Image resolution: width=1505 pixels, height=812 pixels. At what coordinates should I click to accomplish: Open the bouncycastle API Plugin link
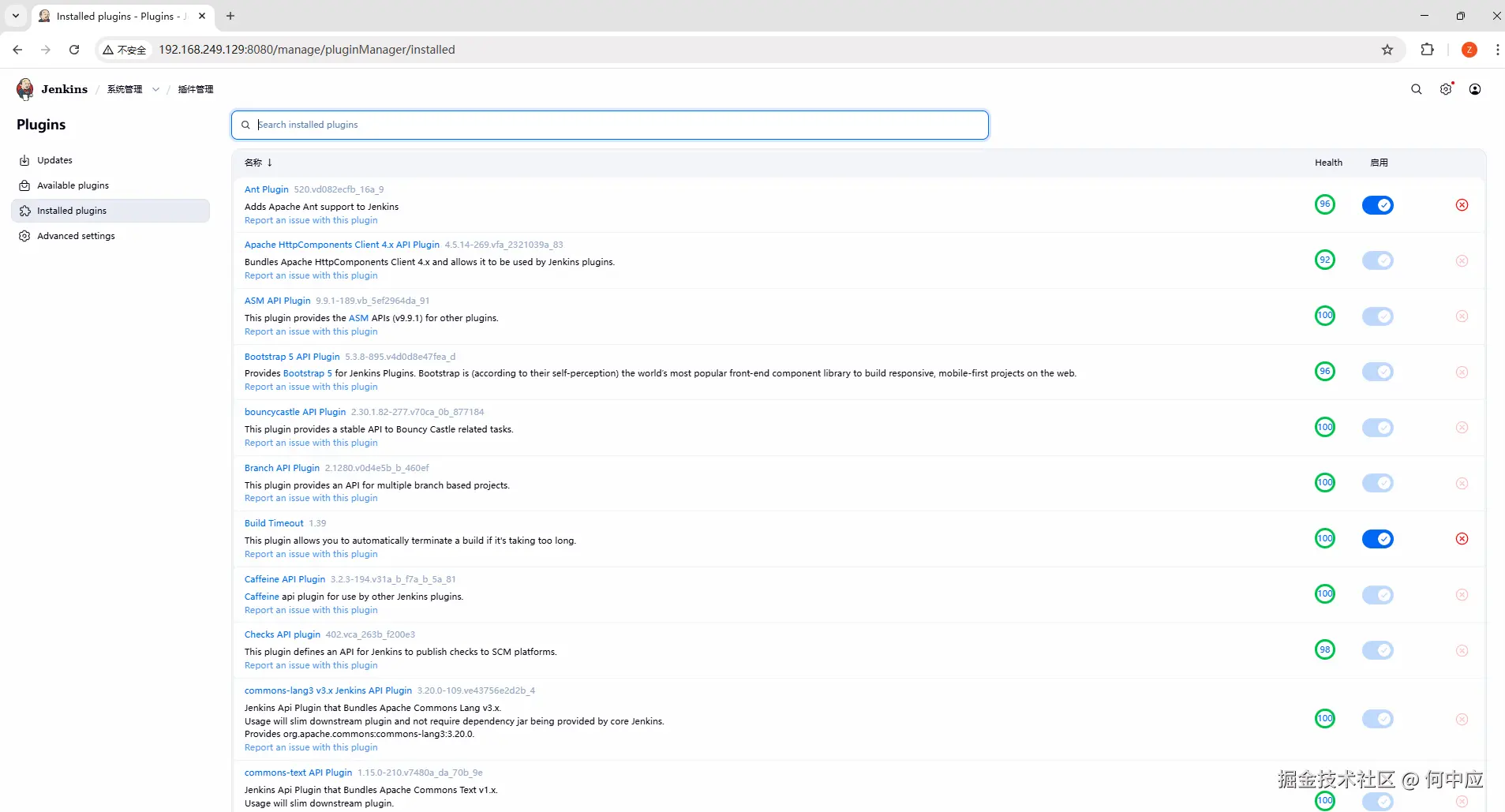295,412
